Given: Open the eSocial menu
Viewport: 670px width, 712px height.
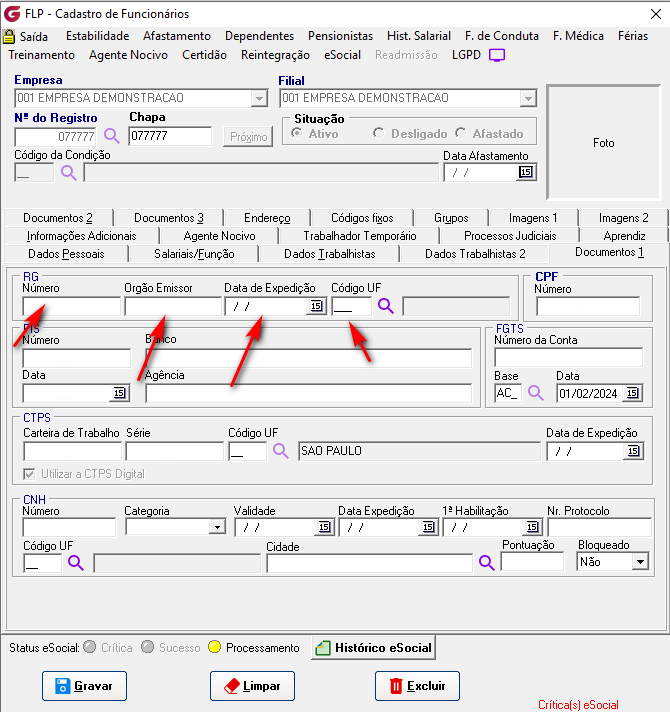Looking at the screenshot, I should coord(343,55).
